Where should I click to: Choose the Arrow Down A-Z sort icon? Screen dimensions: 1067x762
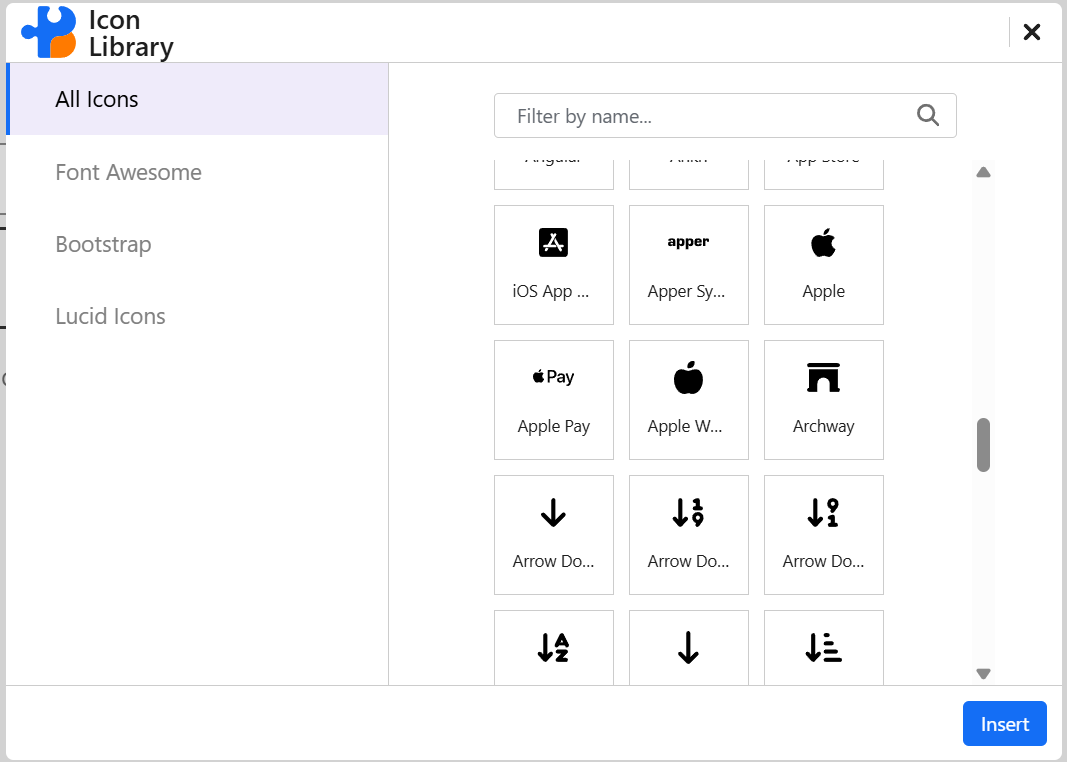[x=553, y=647]
